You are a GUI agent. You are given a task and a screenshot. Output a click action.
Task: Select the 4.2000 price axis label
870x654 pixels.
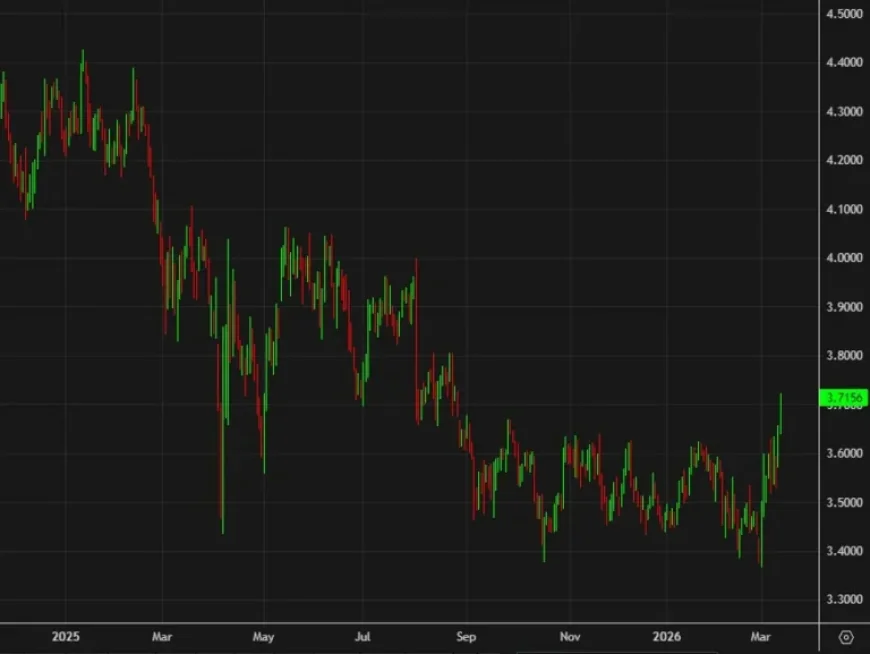point(843,160)
